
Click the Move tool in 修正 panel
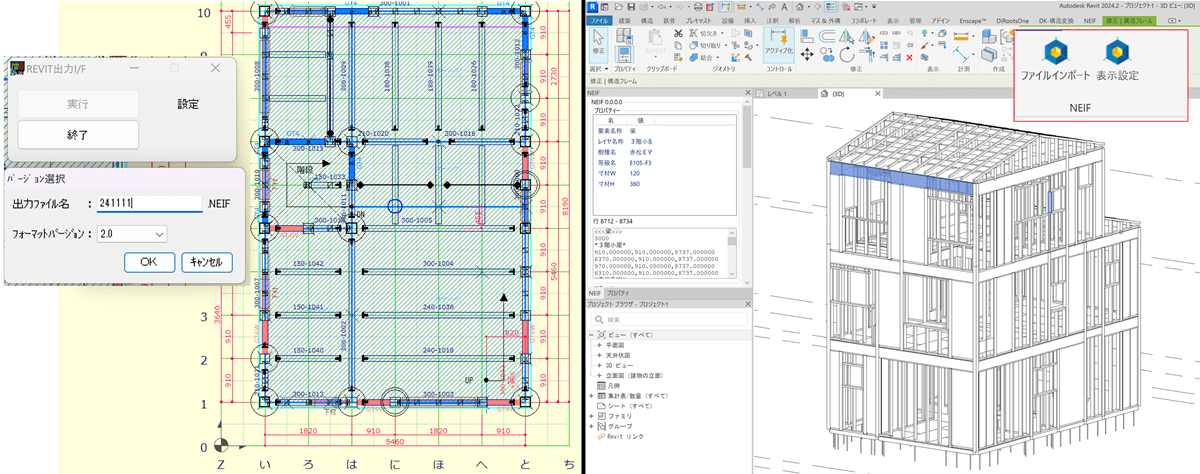point(806,52)
